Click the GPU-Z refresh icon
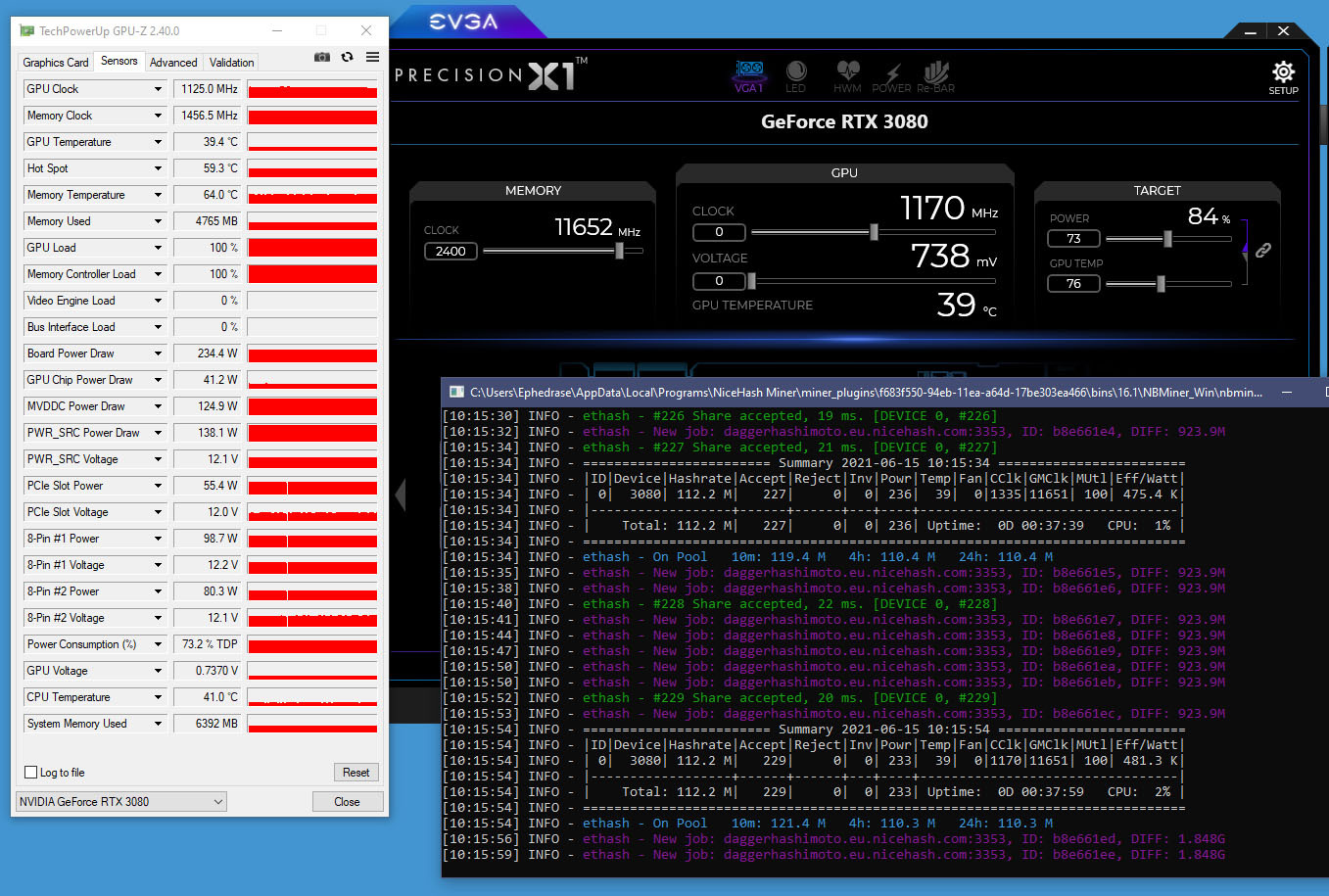1329x896 pixels. pos(347,58)
